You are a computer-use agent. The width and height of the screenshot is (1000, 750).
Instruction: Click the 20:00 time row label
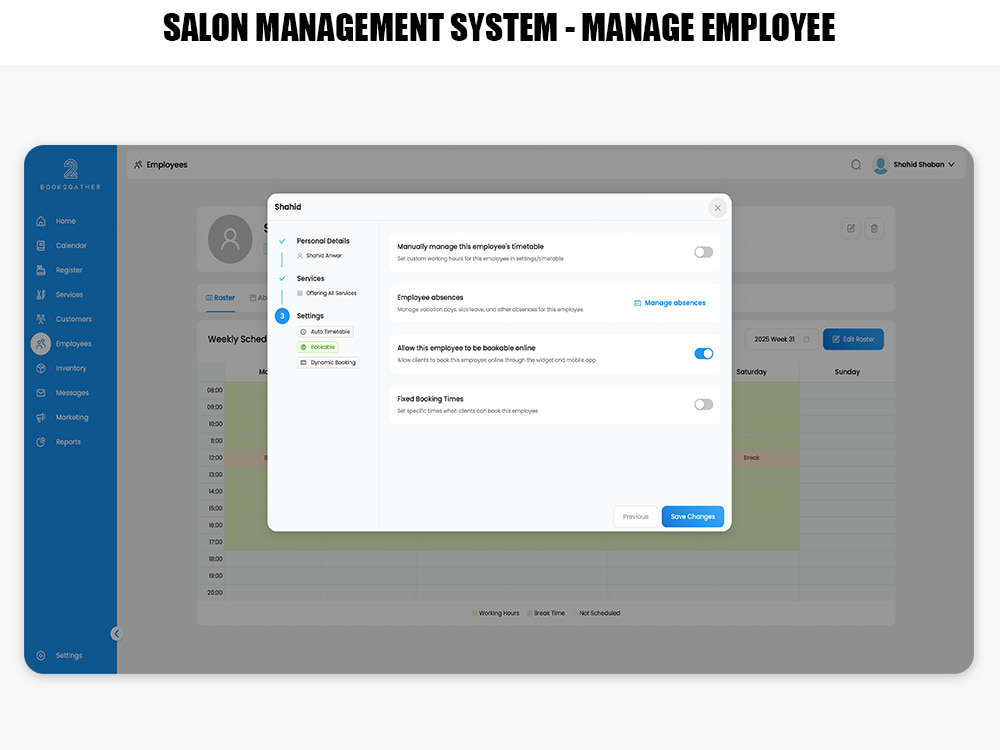coord(214,592)
